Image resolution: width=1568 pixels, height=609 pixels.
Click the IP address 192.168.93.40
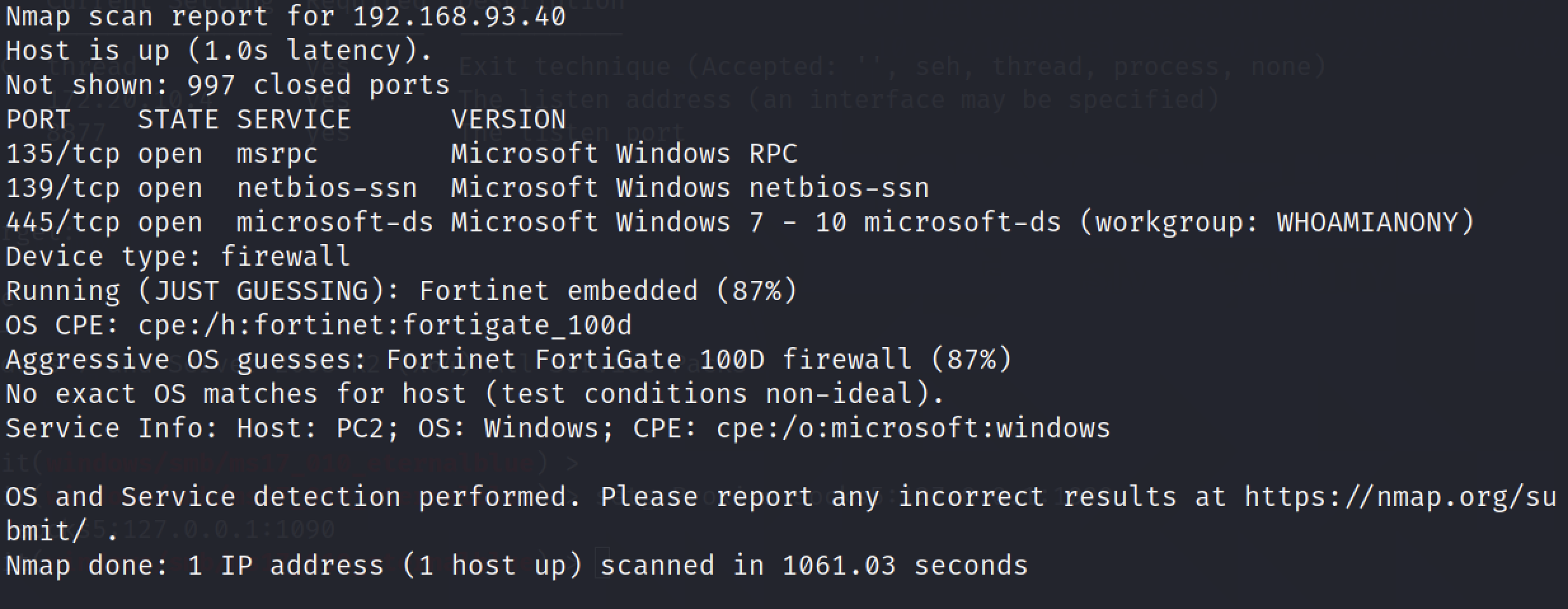[x=459, y=17]
